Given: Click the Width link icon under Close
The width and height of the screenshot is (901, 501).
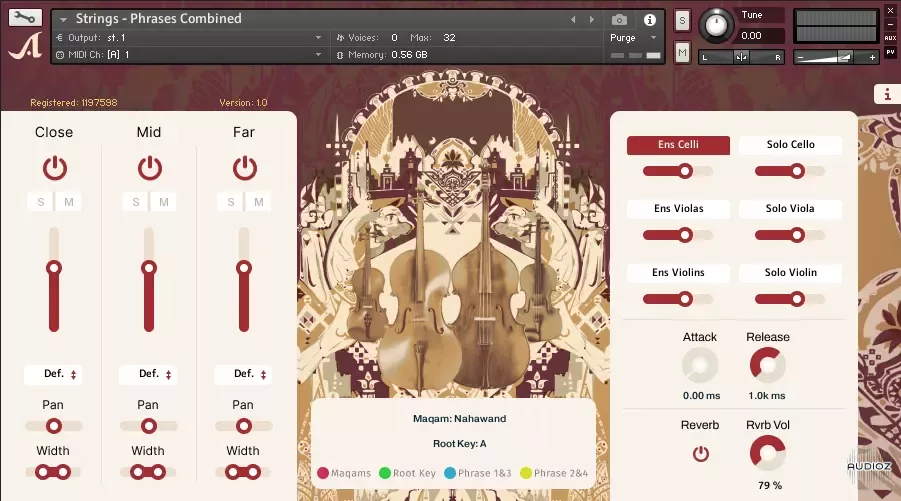Looking at the screenshot, I should pyautogui.click(x=53, y=472).
